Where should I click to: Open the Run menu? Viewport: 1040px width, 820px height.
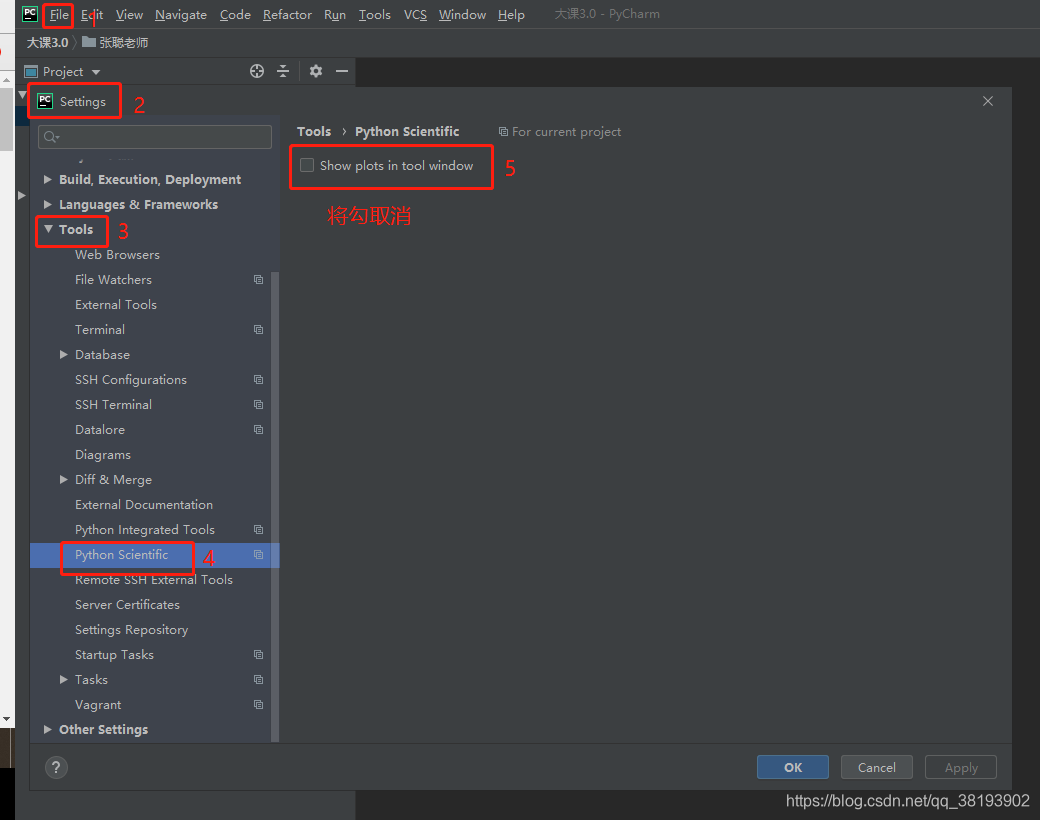[335, 15]
